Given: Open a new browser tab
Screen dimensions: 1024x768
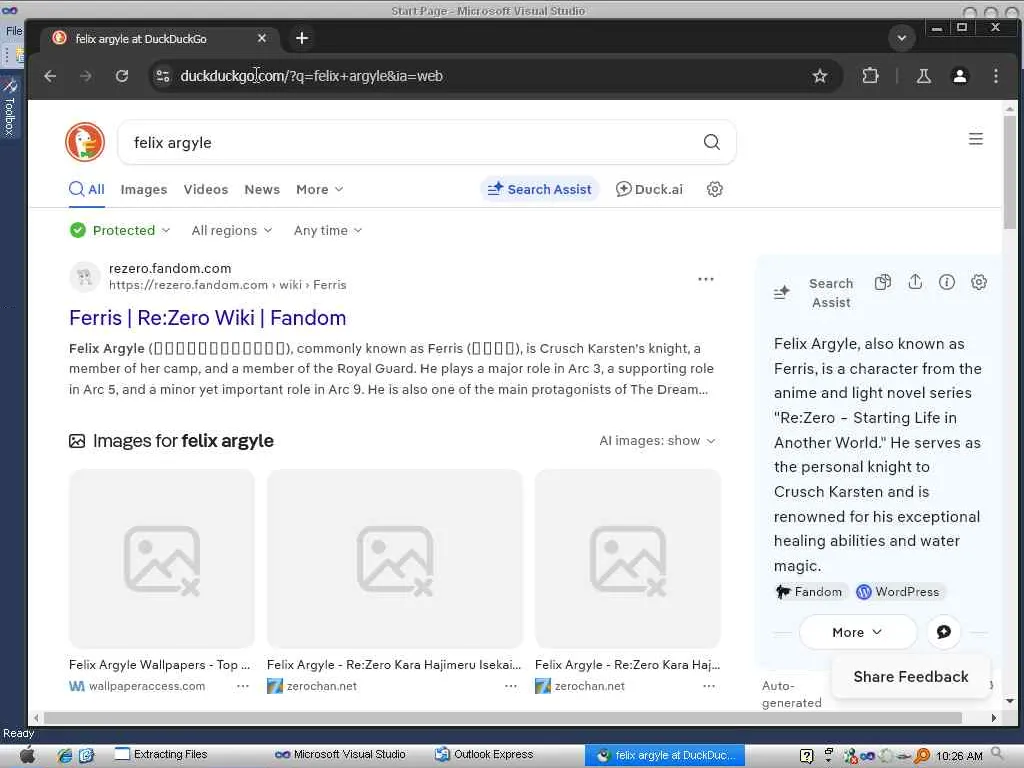Looking at the screenshot, I should (302, 39).
